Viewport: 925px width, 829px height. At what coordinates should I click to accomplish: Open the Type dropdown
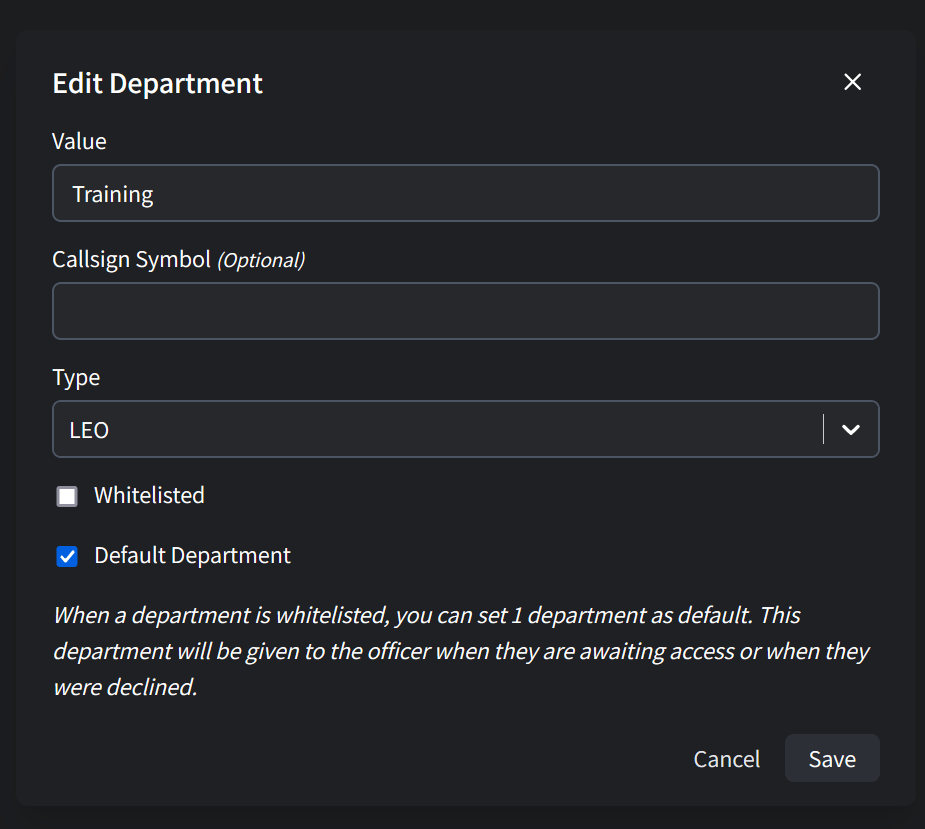(x=465, y=429)
